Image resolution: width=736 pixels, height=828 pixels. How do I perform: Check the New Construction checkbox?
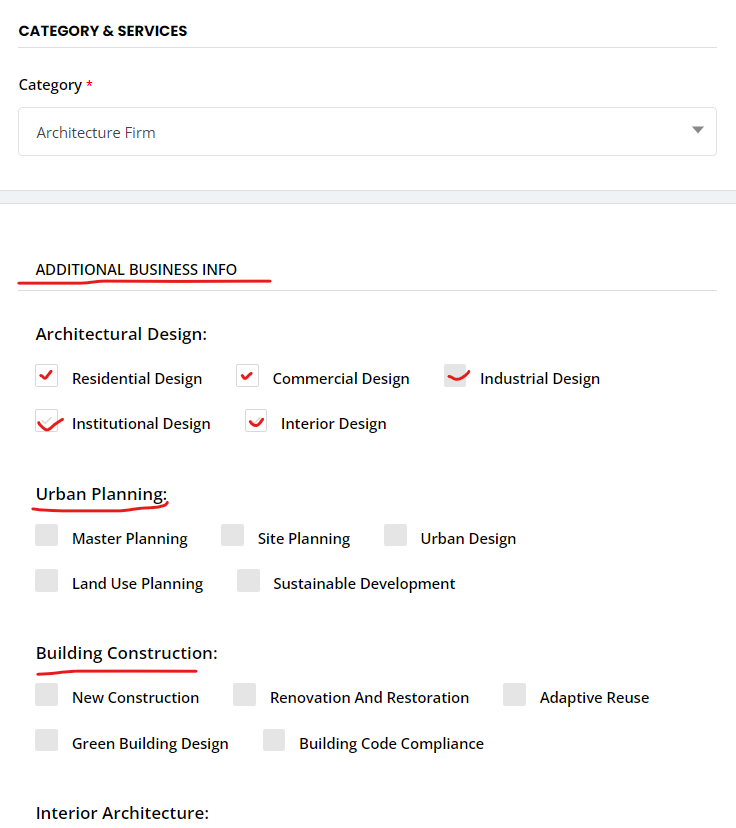pyautogui.click(x=46, y=695)
